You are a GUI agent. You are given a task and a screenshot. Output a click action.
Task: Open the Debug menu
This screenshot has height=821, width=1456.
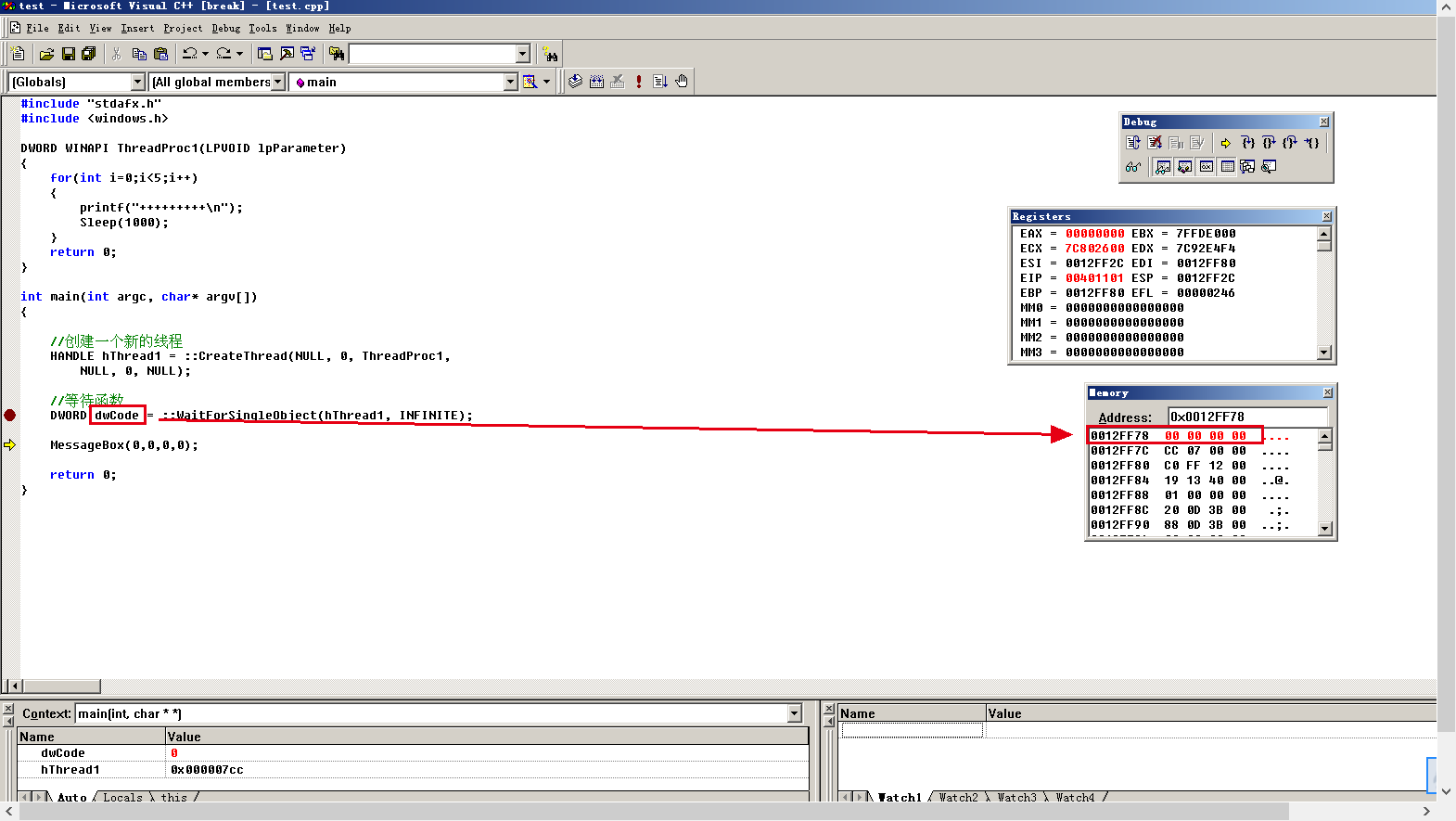(x=225, y=28)
